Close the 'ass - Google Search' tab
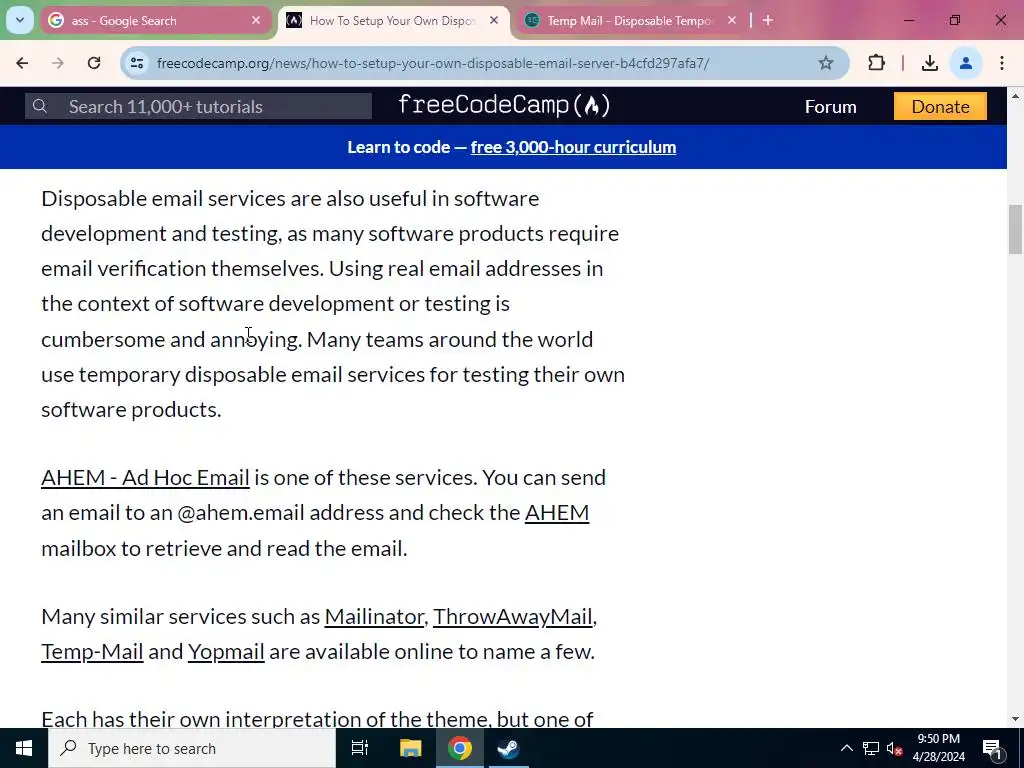The height and width of the screenshot is (768, 1024). point(256,20)
